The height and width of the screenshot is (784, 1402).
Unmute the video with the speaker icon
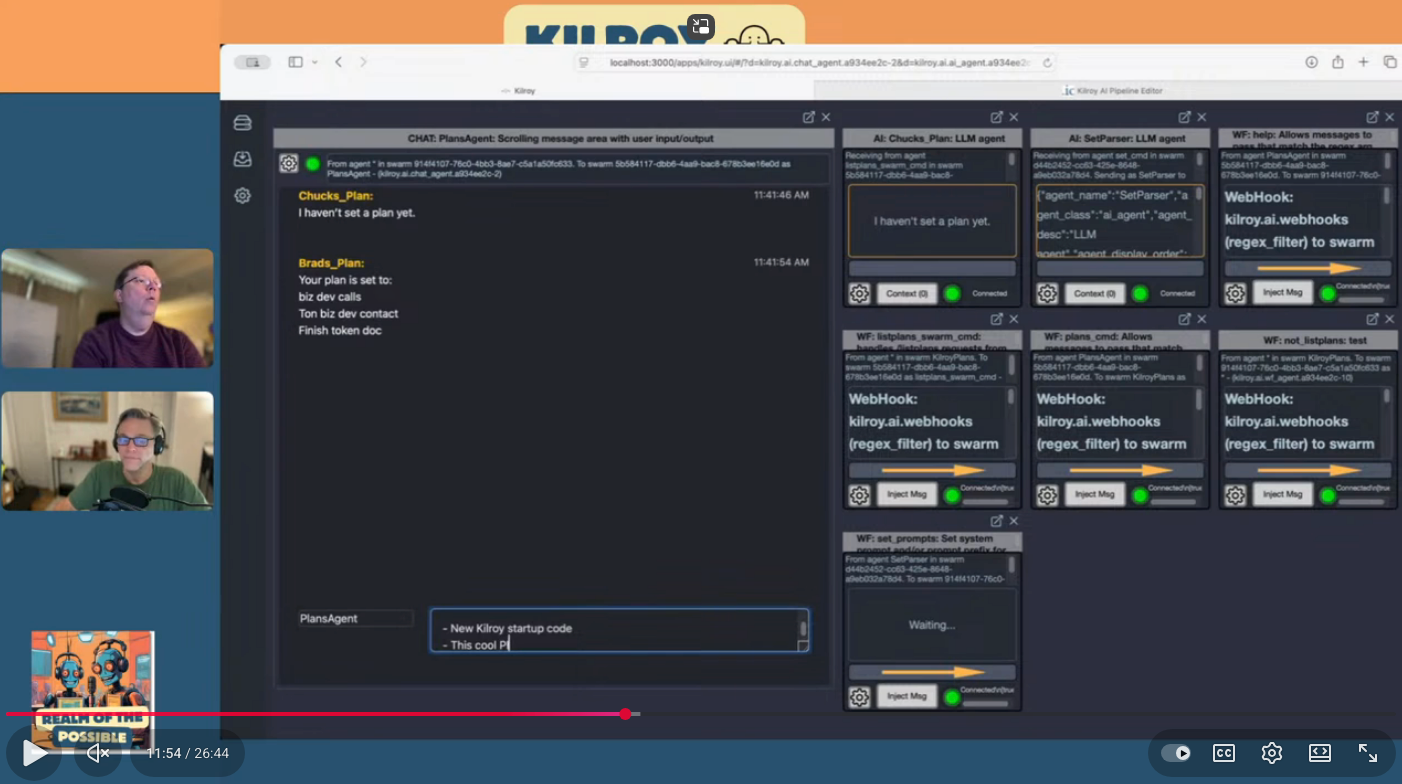pyautogui.click(x=97, y=753)
